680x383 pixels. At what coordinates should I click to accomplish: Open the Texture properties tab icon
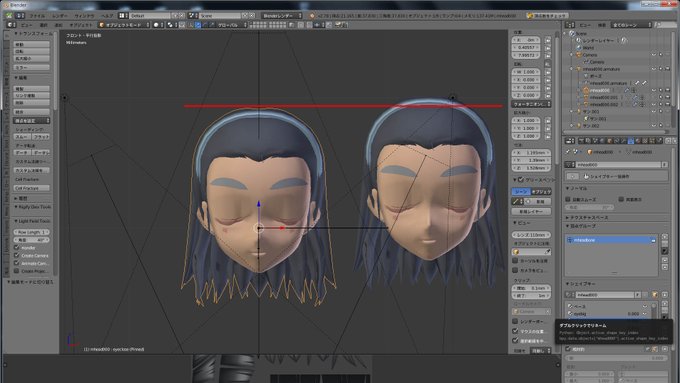coord(645,141)
